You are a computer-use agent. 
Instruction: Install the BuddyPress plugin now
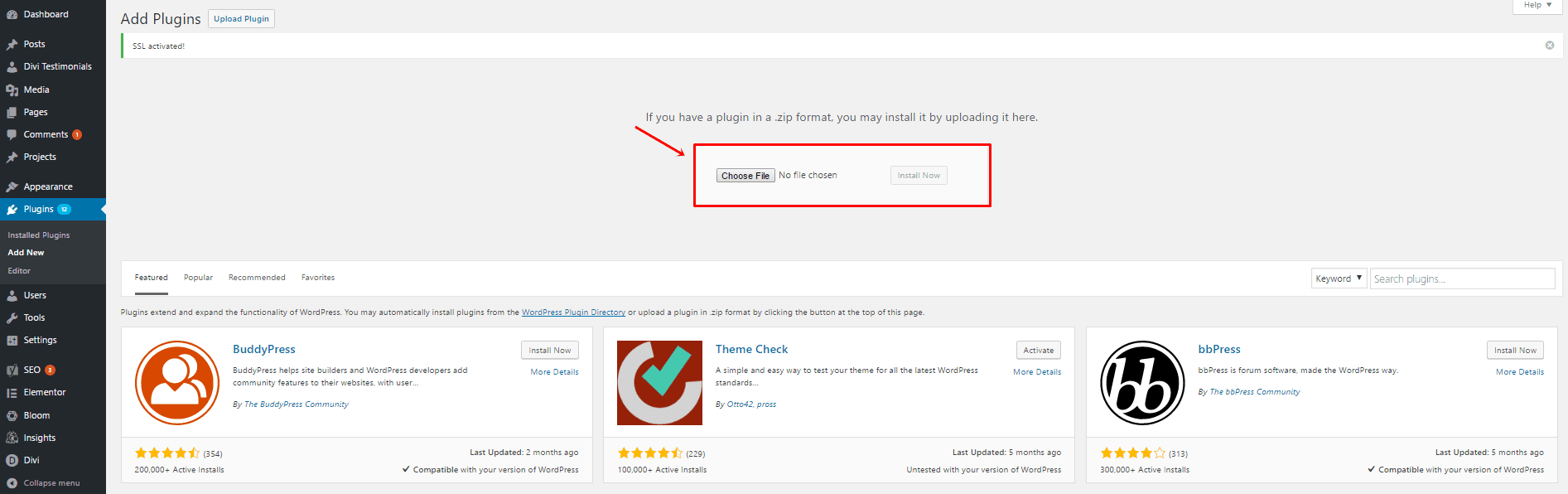point(550,351)
